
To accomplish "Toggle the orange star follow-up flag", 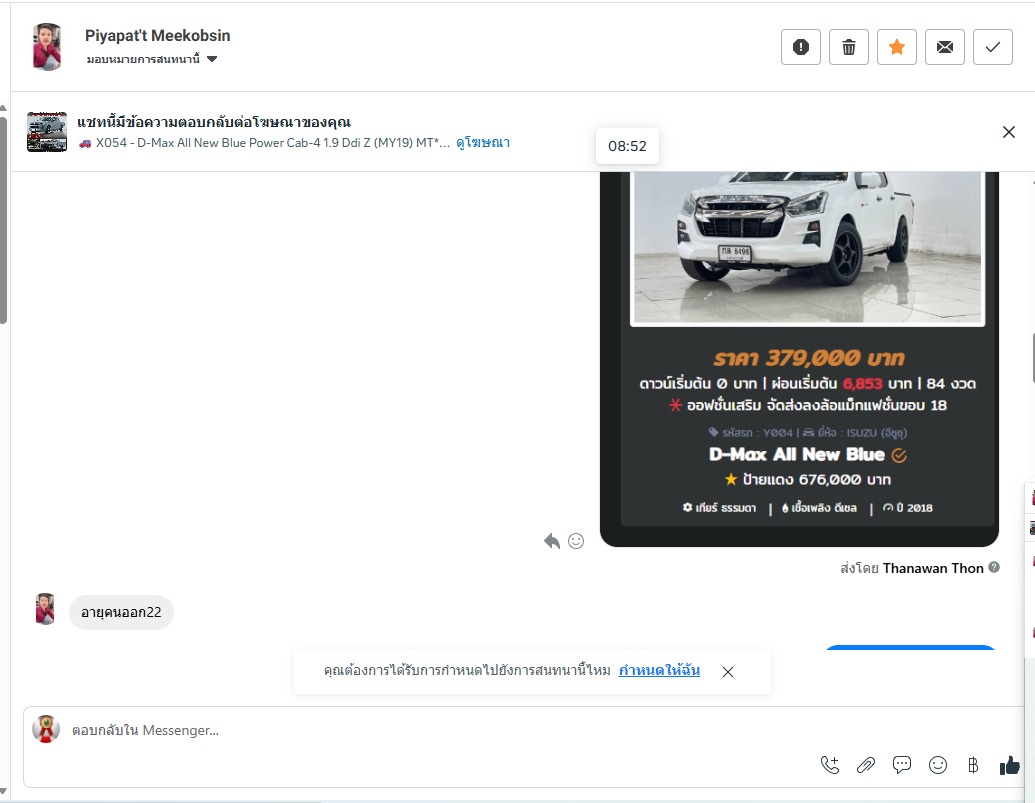I will pos(897,47).
